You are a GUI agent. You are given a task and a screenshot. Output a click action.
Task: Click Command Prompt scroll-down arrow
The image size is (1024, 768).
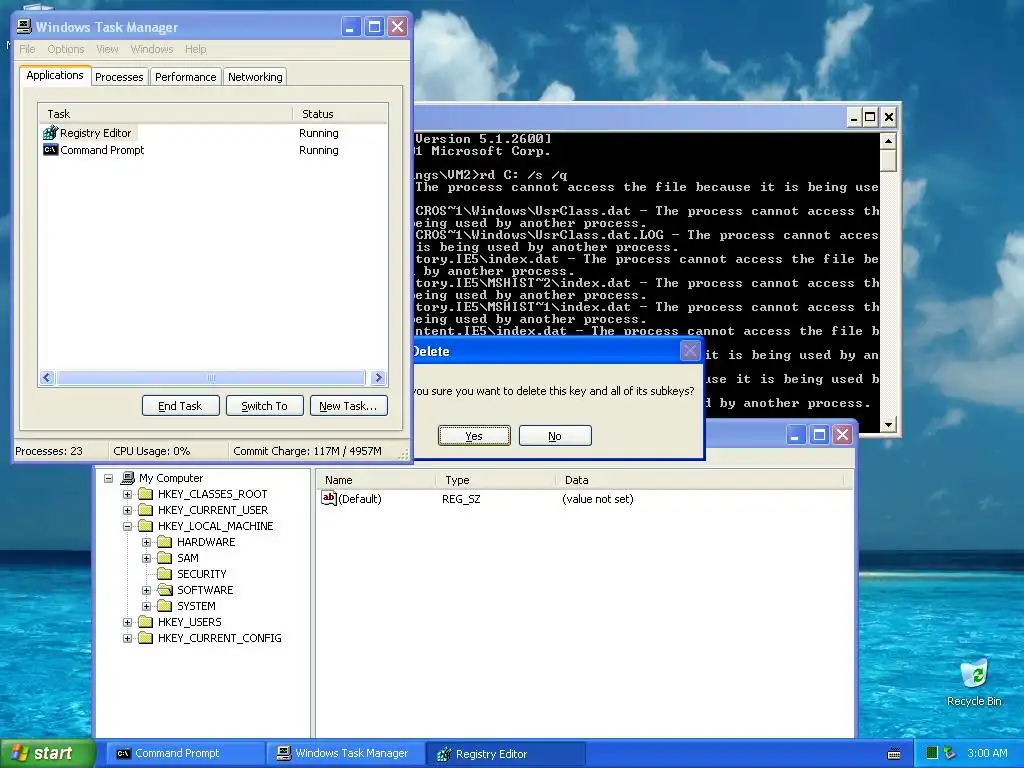point(888,424)
